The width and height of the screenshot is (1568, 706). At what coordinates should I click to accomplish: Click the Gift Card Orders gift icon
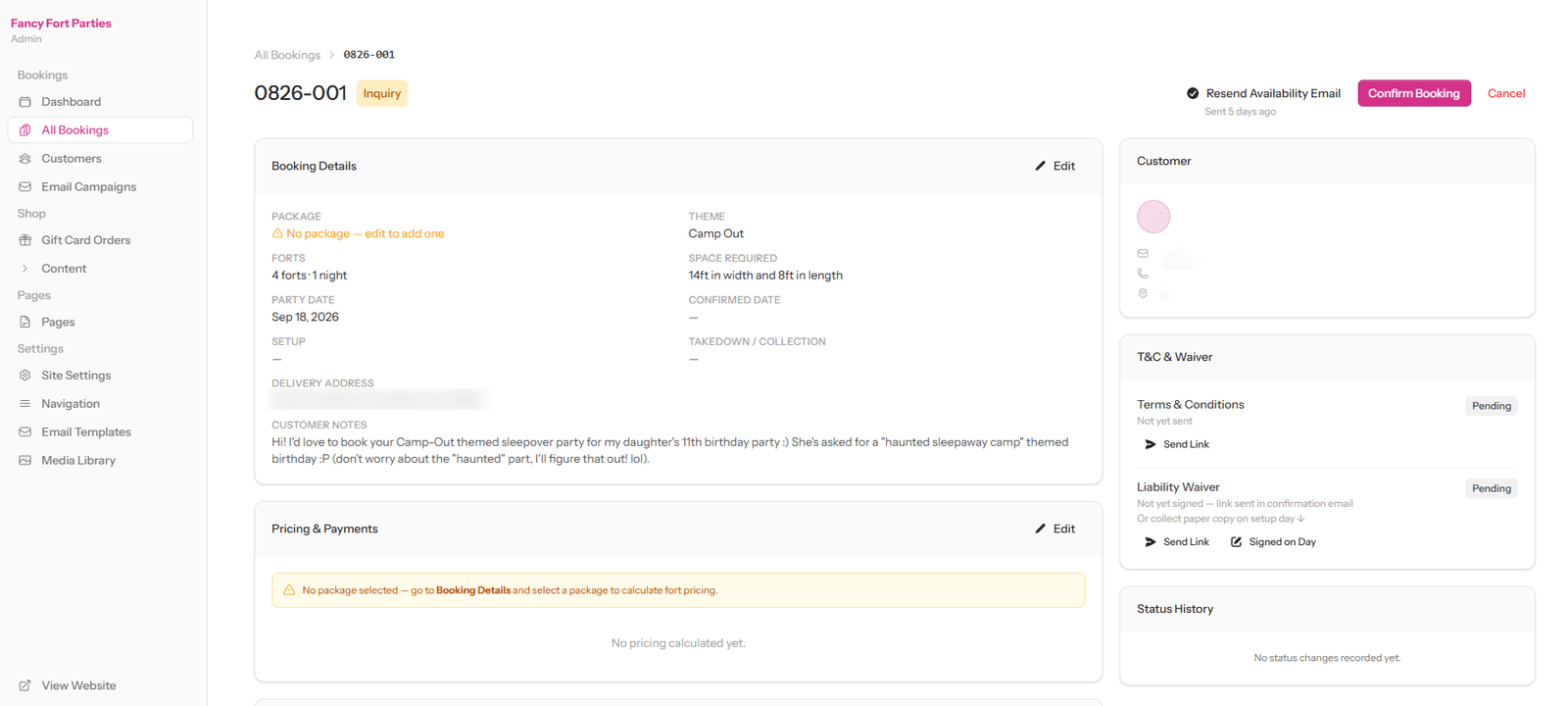25,240
